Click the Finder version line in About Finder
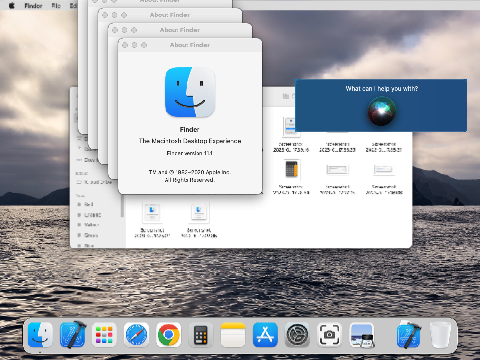This screenshot has height=360, width=480. coord(189,153)
